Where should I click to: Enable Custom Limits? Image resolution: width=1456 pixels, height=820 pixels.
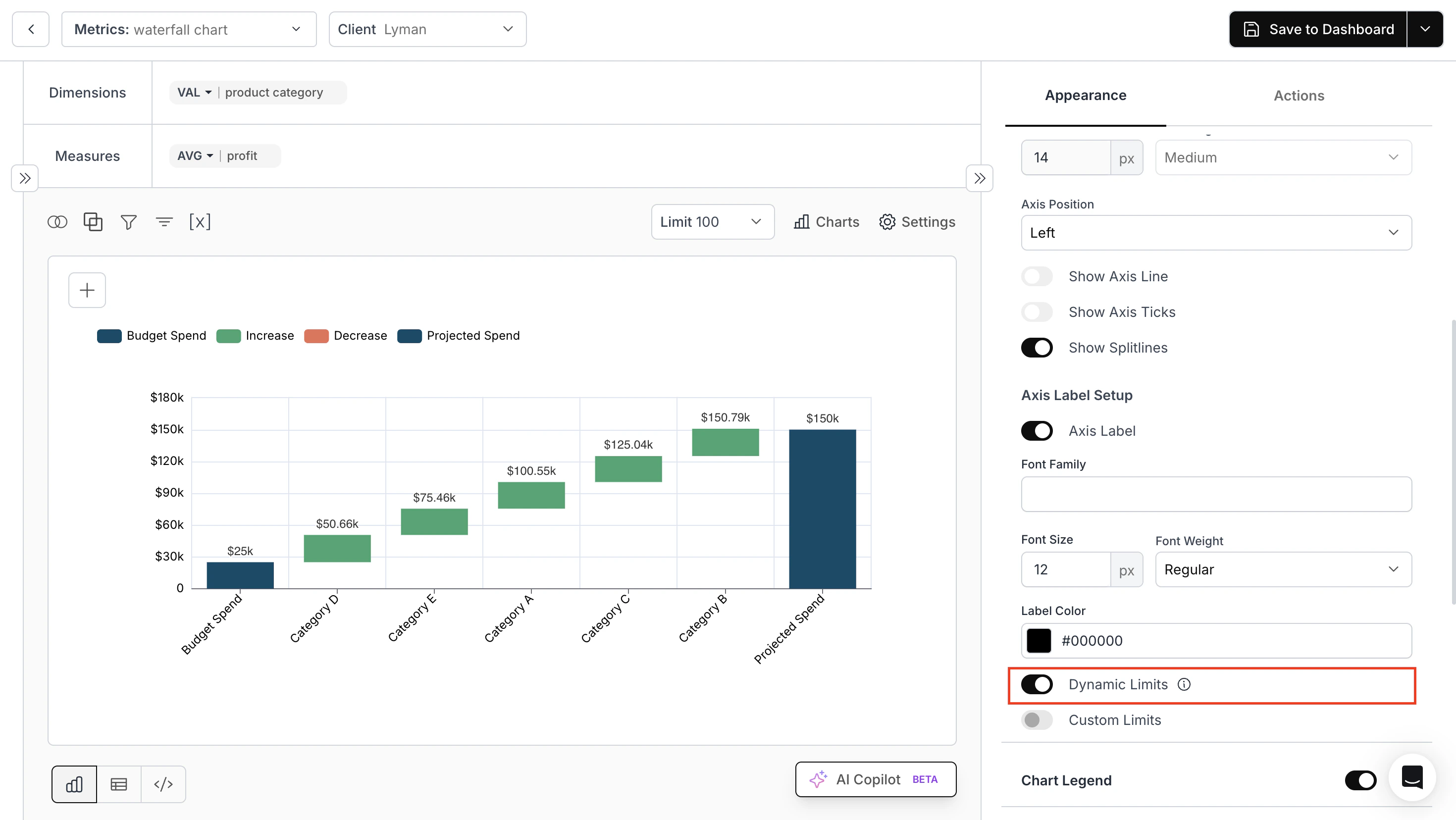[1037, 720]
